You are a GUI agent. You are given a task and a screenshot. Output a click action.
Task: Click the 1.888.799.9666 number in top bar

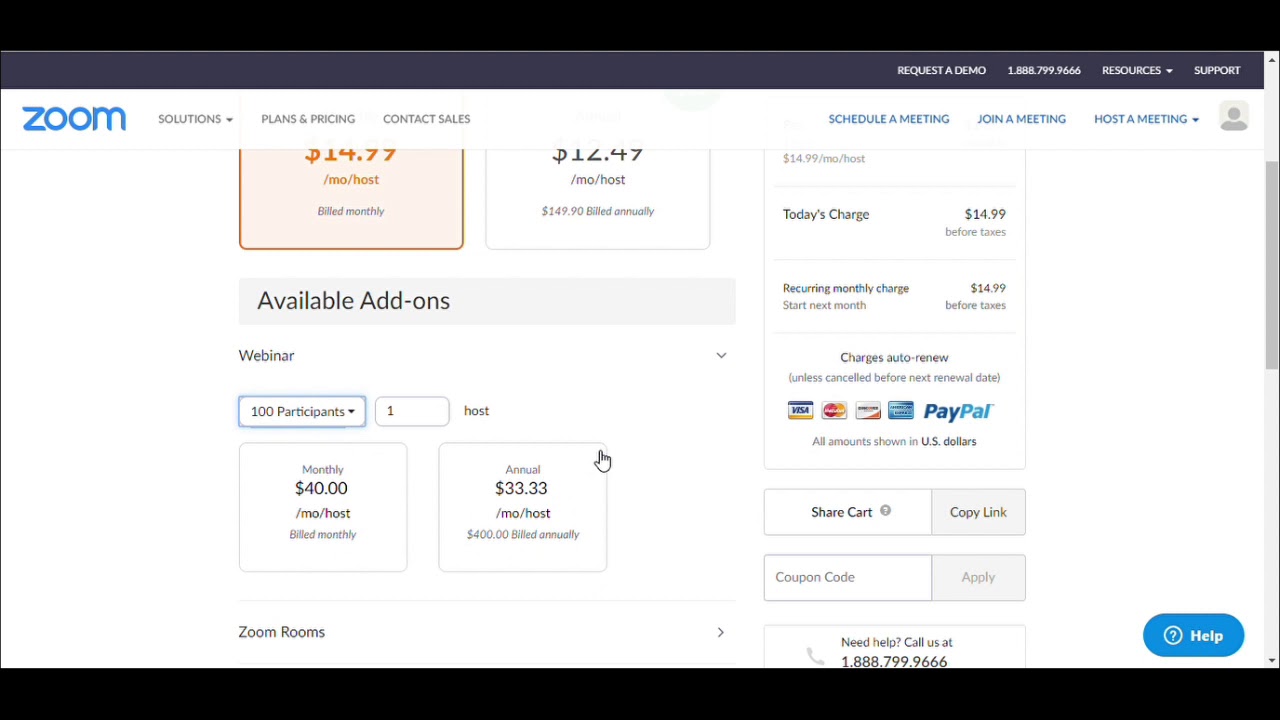coord(1044,70)
